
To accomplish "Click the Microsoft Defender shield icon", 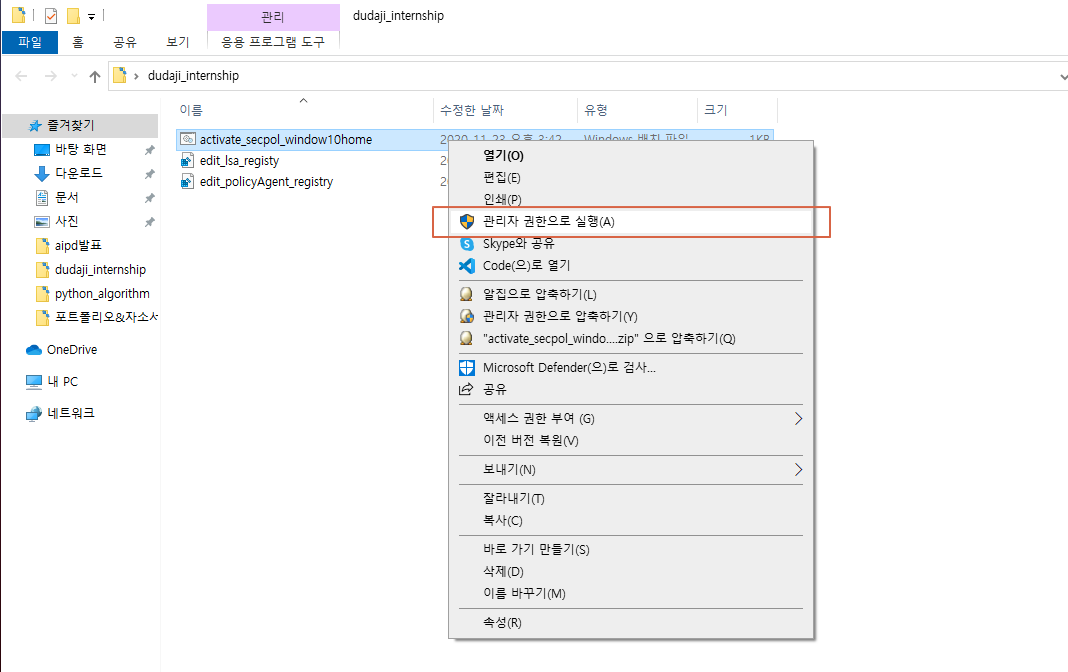I will [x=466, y=368].
